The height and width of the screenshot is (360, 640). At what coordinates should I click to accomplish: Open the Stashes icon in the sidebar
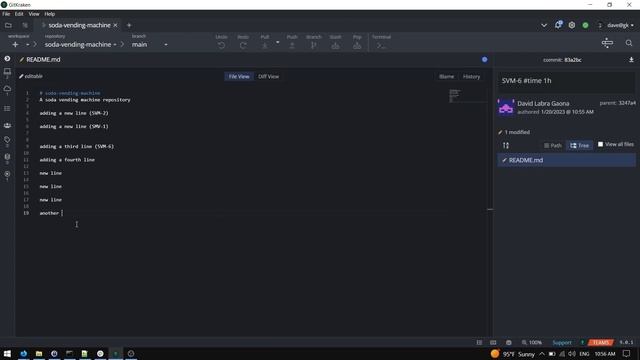pos(7,157)
